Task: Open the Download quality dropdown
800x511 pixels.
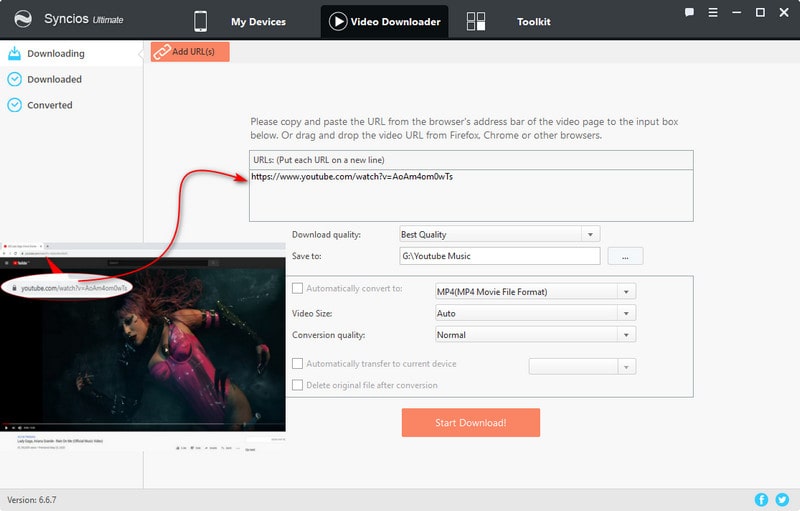Action: tap(499, 235)
